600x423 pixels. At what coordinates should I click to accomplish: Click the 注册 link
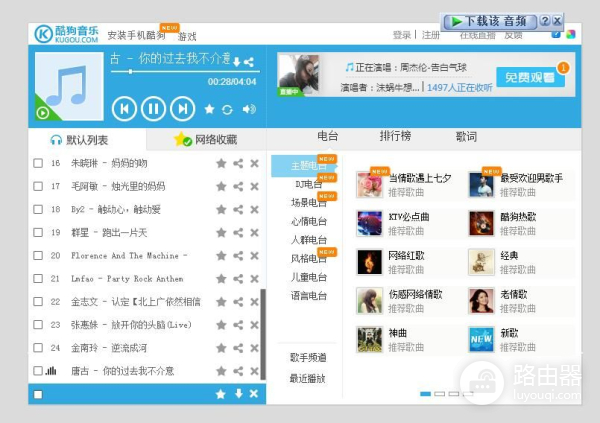pos(430,35)
